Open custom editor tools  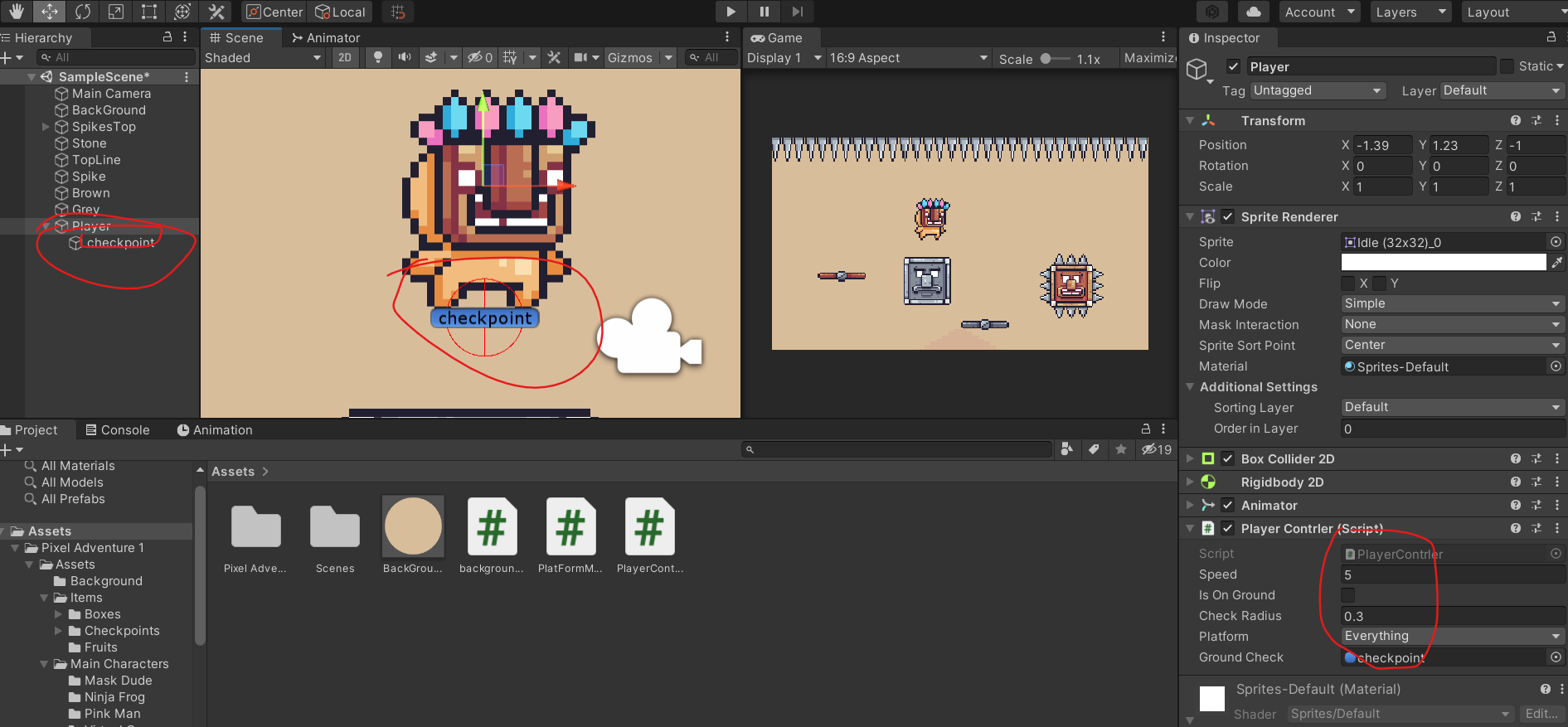click(216, 12)
